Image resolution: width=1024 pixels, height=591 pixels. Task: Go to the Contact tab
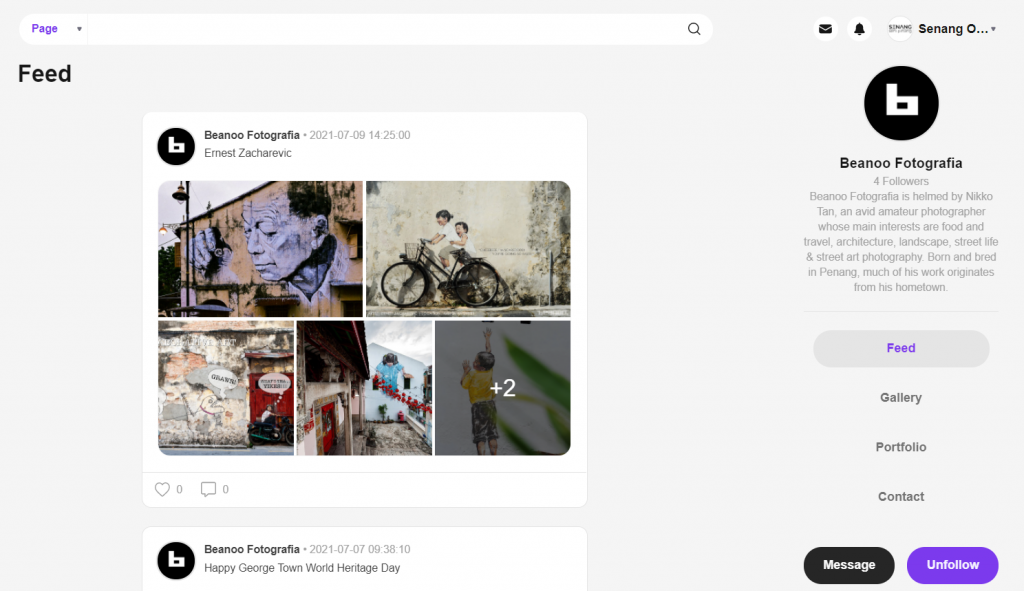coord(900,497)
